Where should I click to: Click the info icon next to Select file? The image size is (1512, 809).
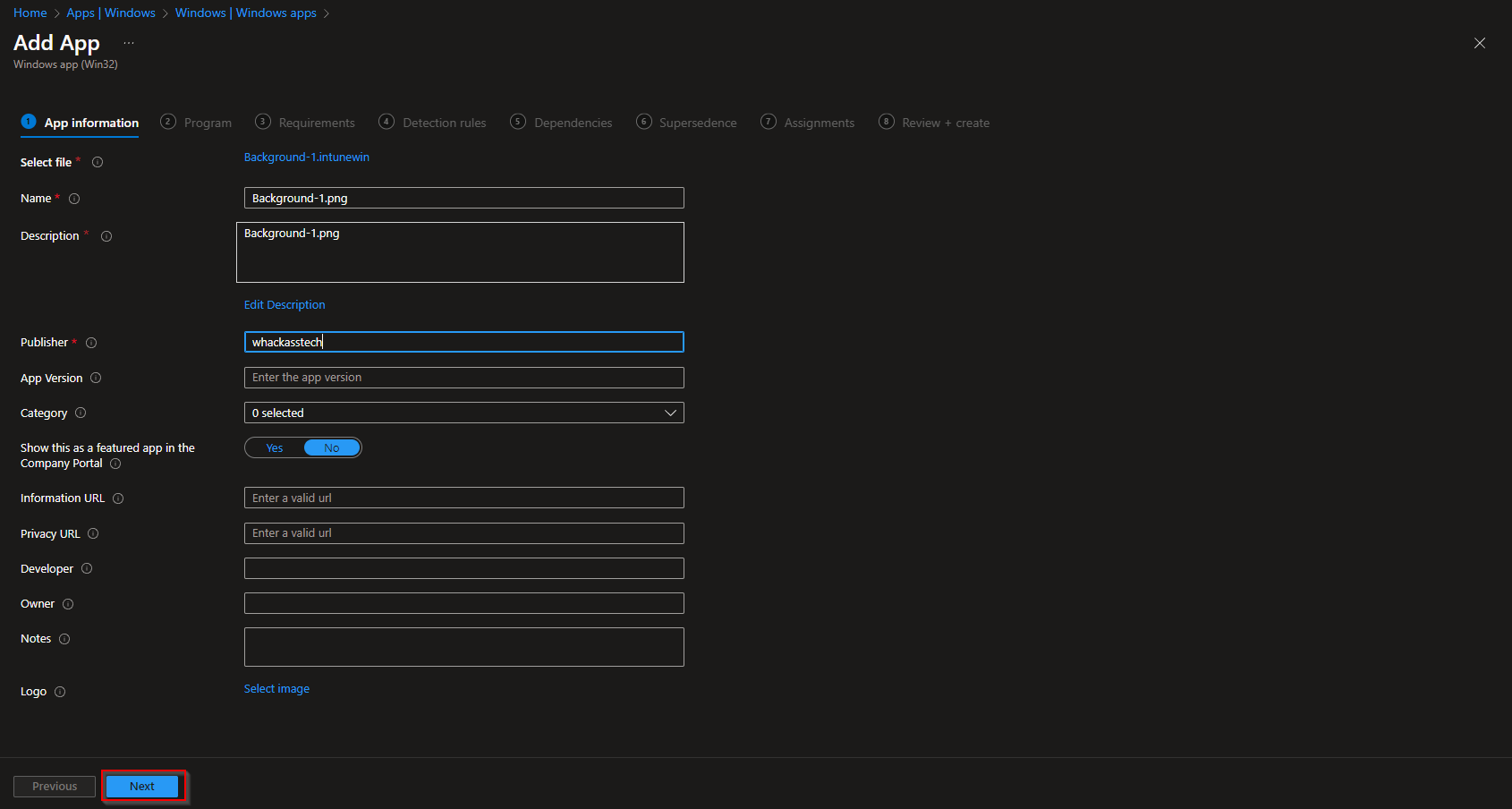click(x=98, y=162)
